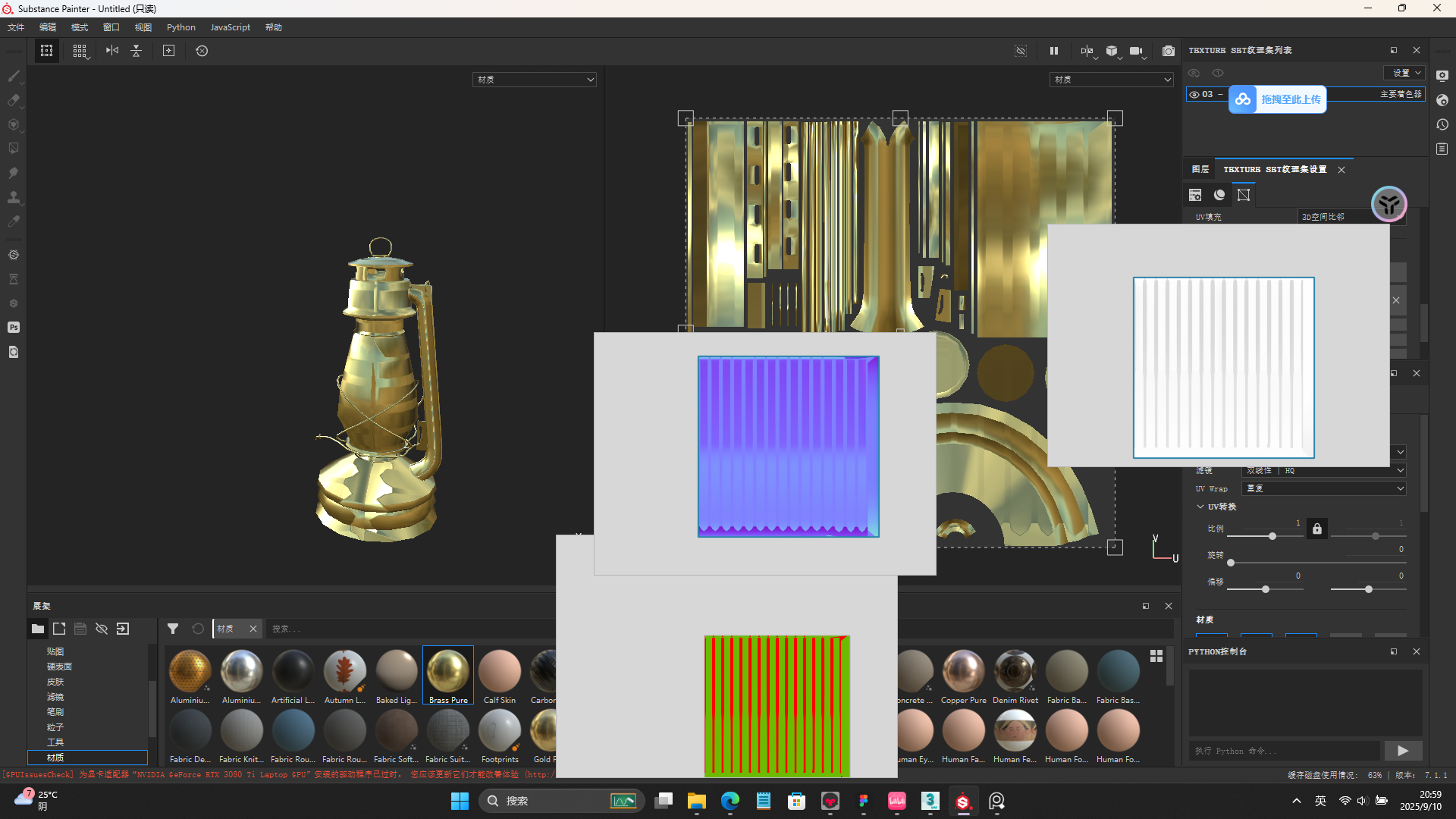Switch to the 图层 tab
Viewport: 1456px width, 819px height.
pyautogui.click(x=1200, y=169)
